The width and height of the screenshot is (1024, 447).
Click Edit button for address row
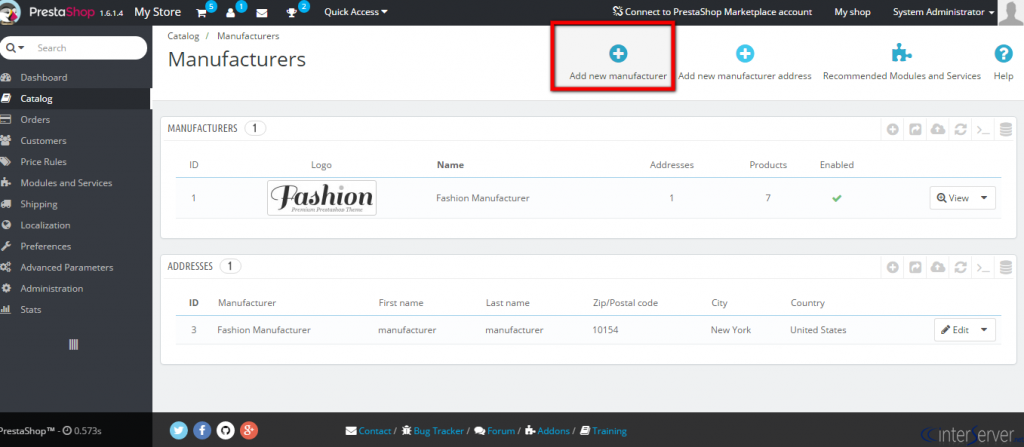coord(955,330)
